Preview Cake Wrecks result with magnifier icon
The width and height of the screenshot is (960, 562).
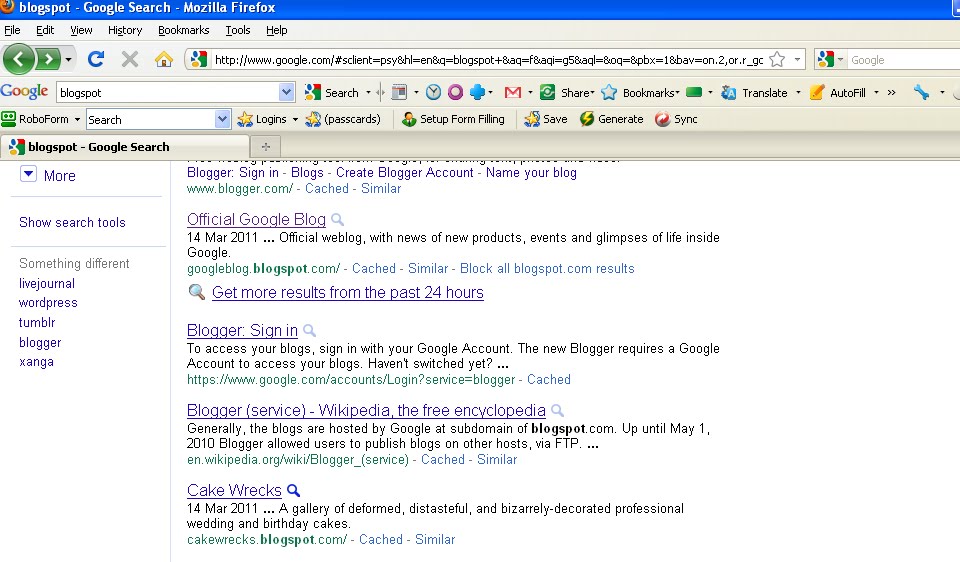click(294, 490)
